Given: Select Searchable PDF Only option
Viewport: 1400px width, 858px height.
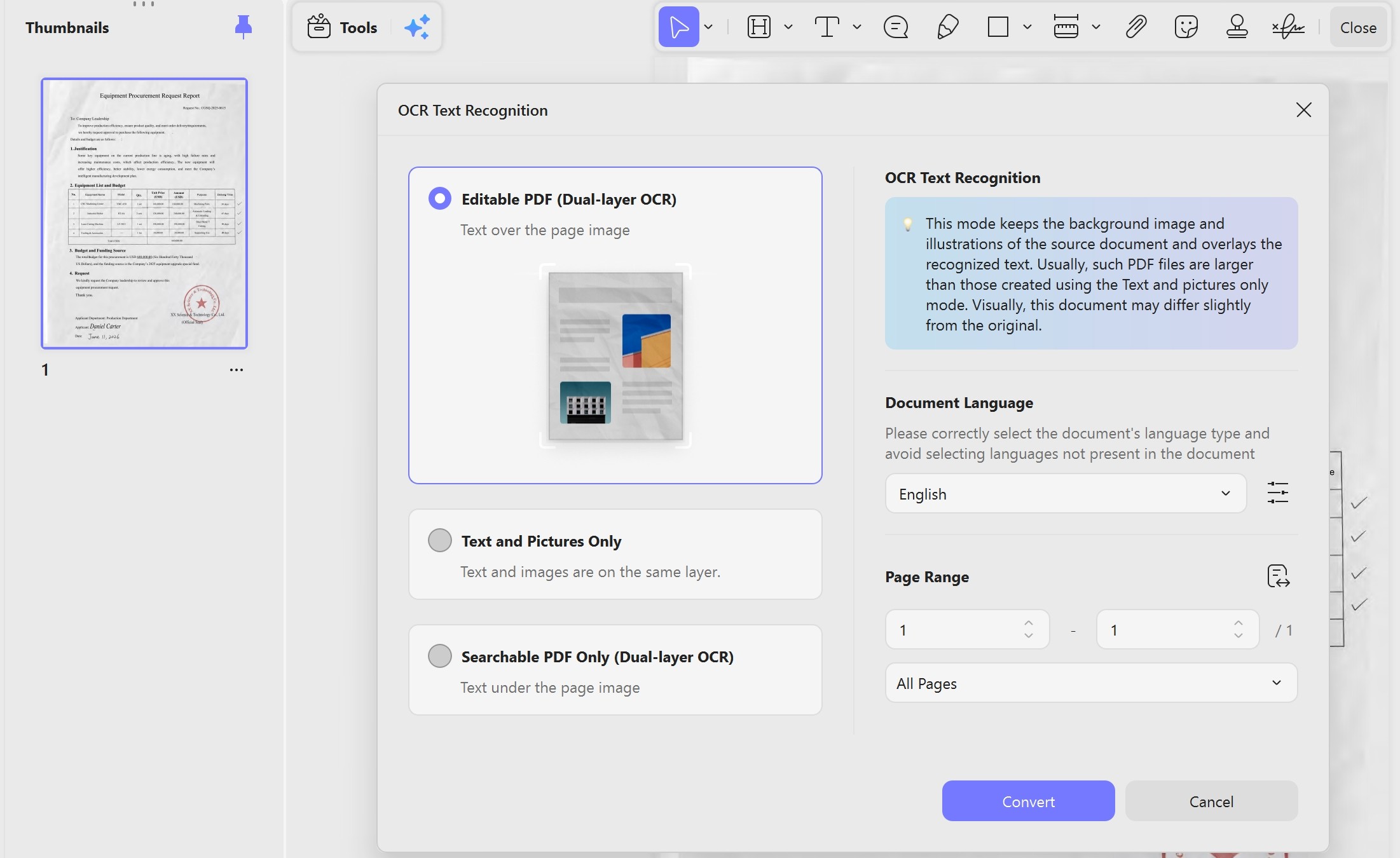Looking at the screenshot, I should (615, 670).
